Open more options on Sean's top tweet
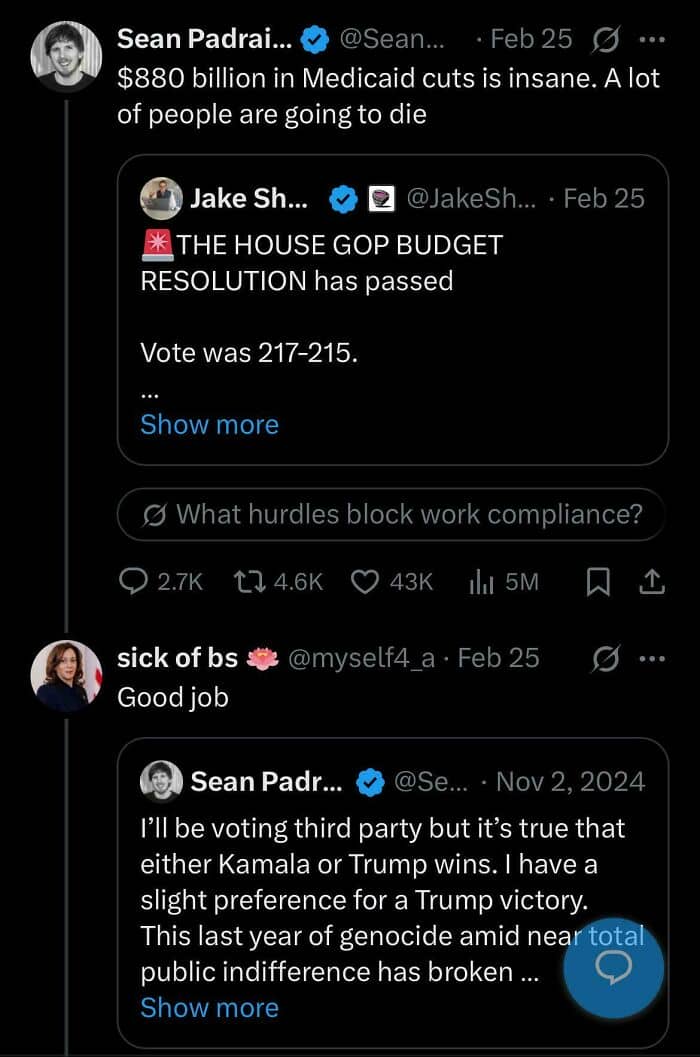Screen dimensions: 700x1057 coord(651,39)
